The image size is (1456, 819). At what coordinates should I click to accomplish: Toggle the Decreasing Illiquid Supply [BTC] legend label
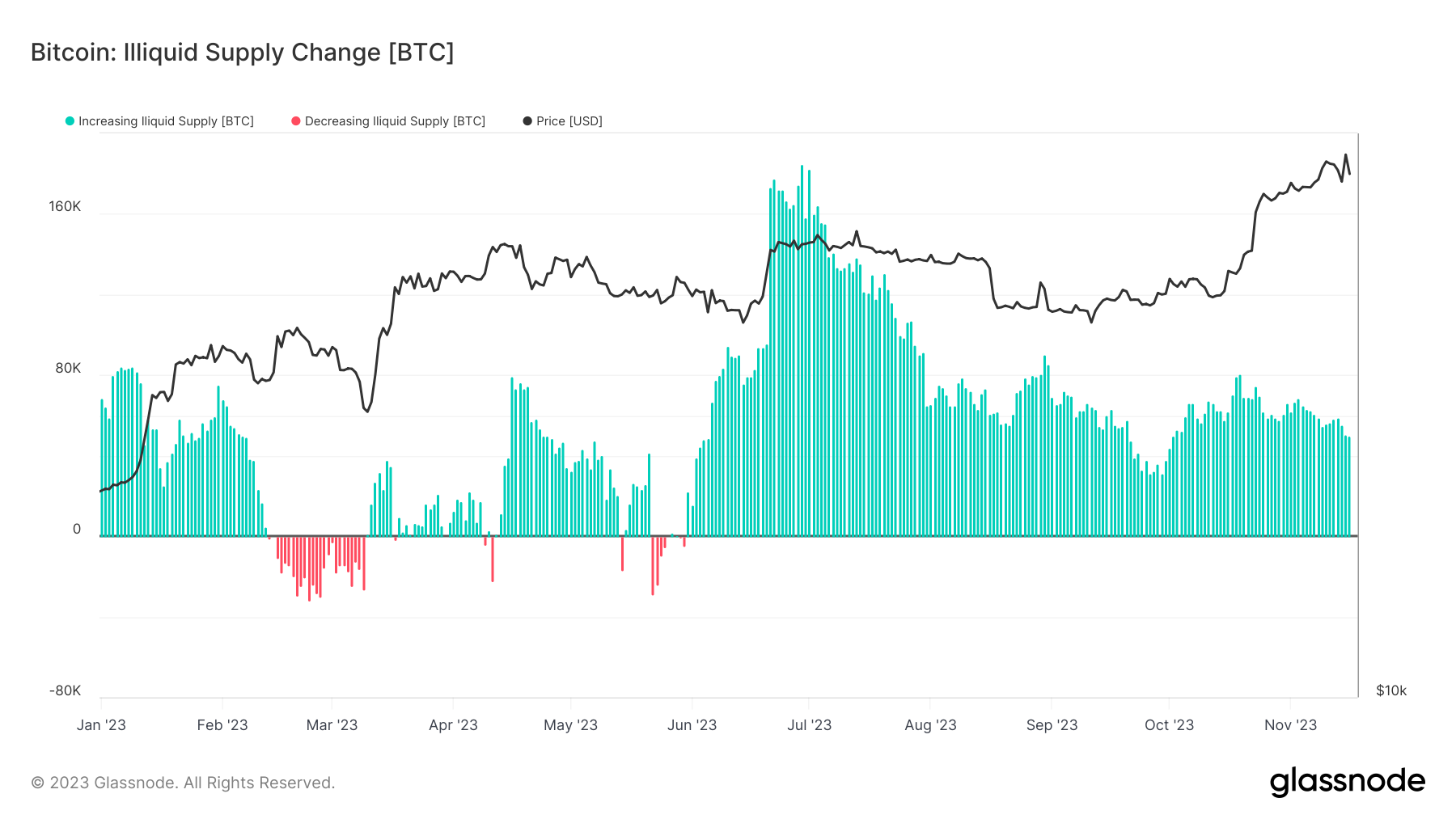(395, 121)
